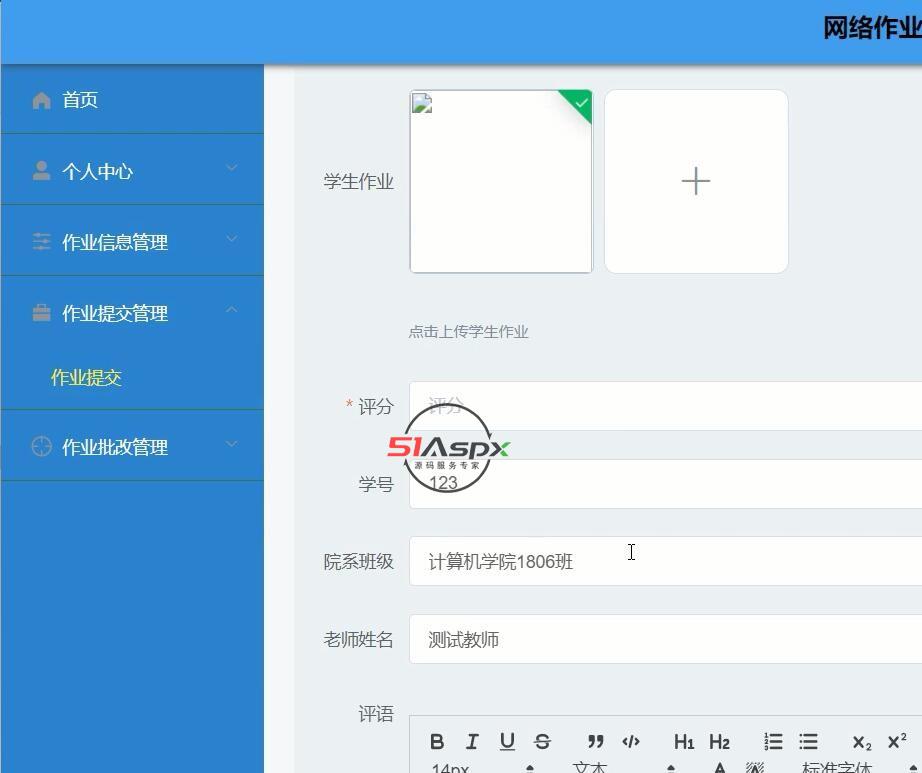The width and height of the screenshot is (922, 773).
Task: Open the 标准字体 font family dropdown
Action: 858,767
